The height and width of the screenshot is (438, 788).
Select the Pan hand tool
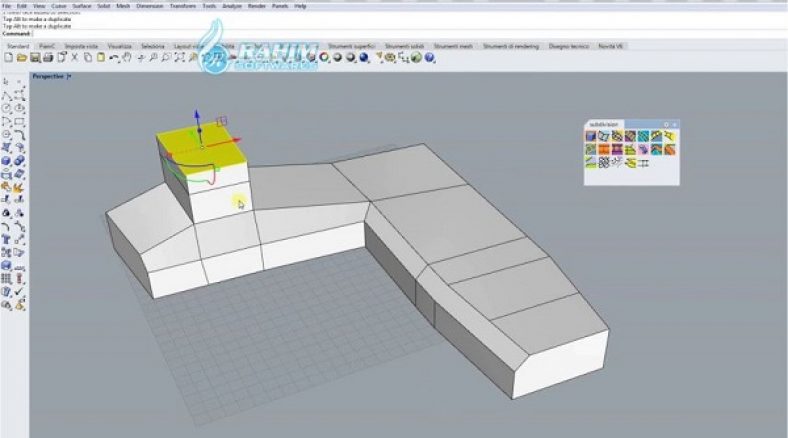(x=127, y=58)
